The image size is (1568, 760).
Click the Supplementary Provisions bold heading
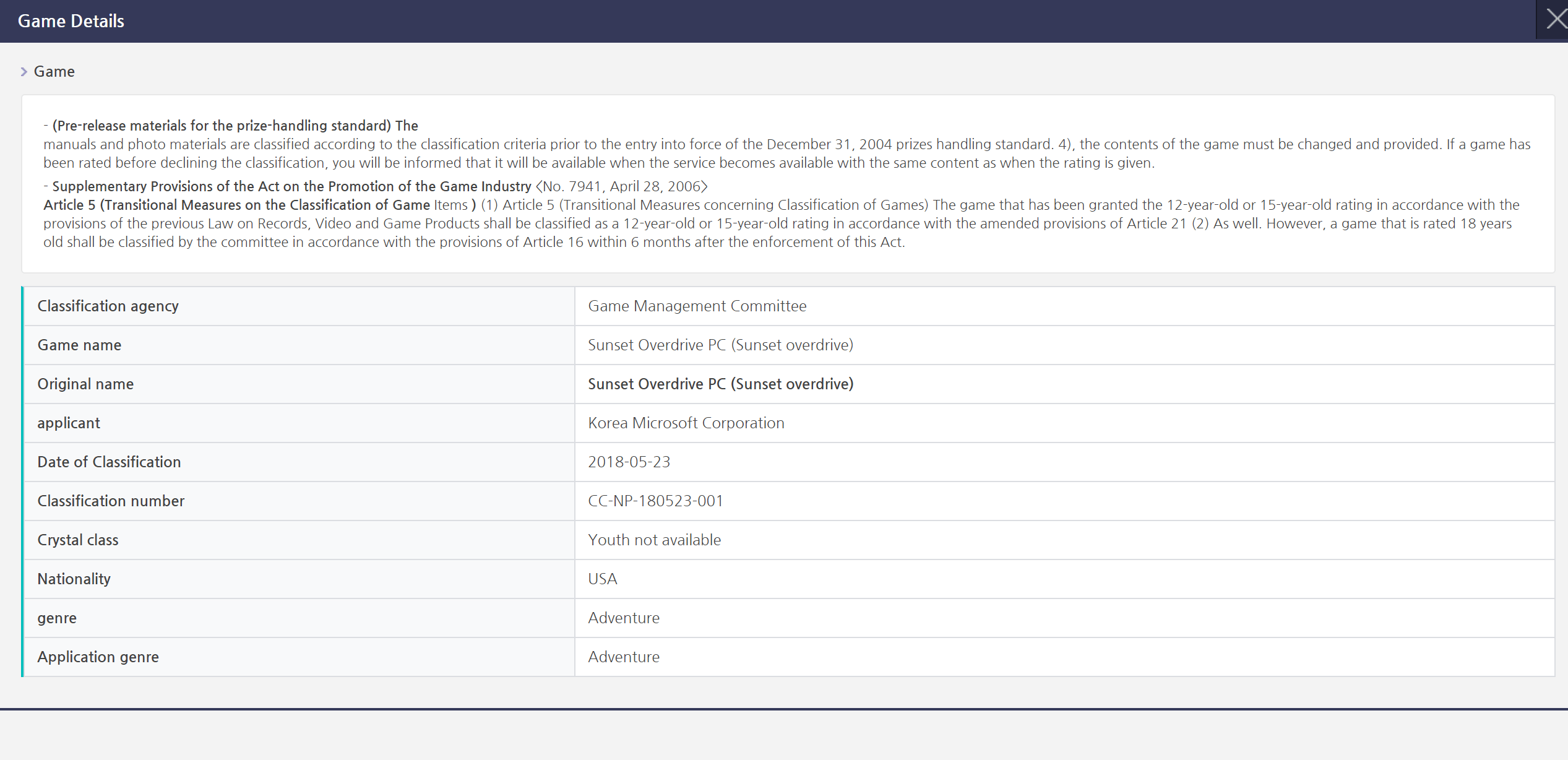click(291, 186)
